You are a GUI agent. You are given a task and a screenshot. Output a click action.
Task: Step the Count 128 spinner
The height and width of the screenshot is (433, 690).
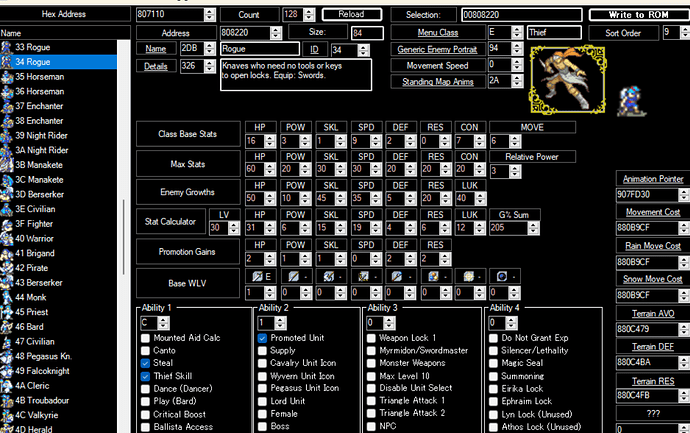click(x=309, y=15)
